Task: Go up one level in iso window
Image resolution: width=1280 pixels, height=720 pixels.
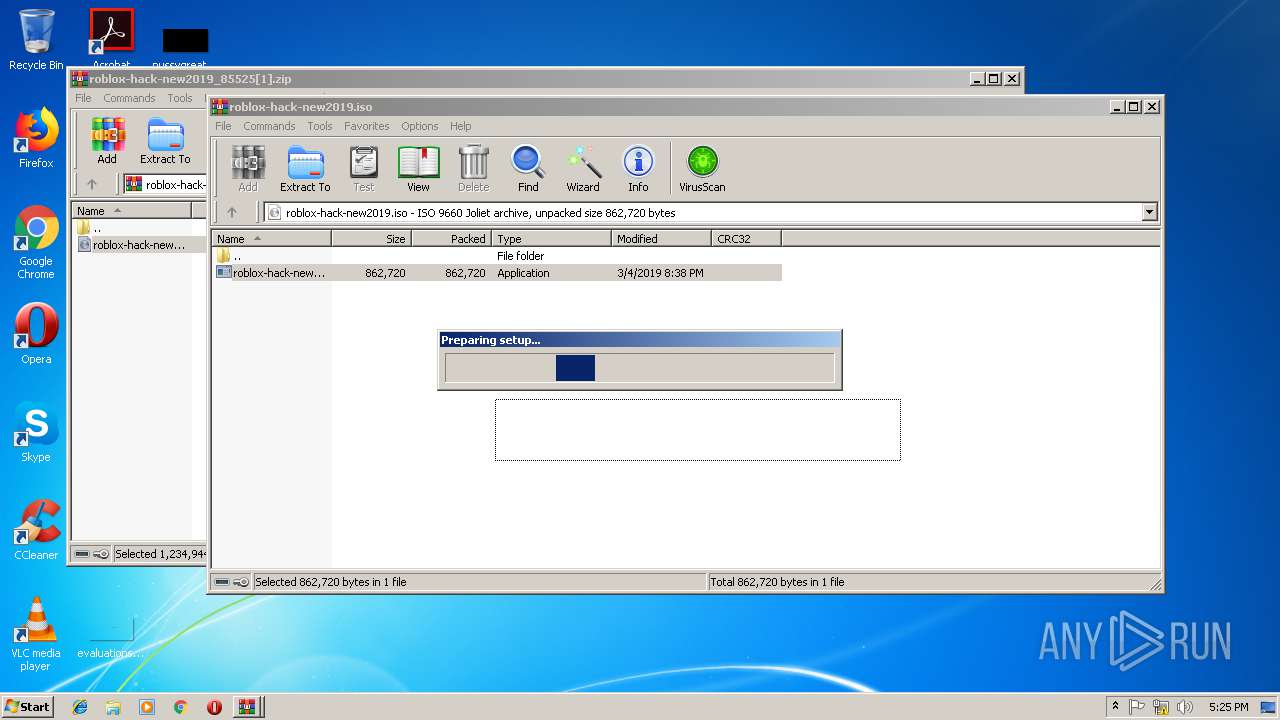Action: (232, 212)
